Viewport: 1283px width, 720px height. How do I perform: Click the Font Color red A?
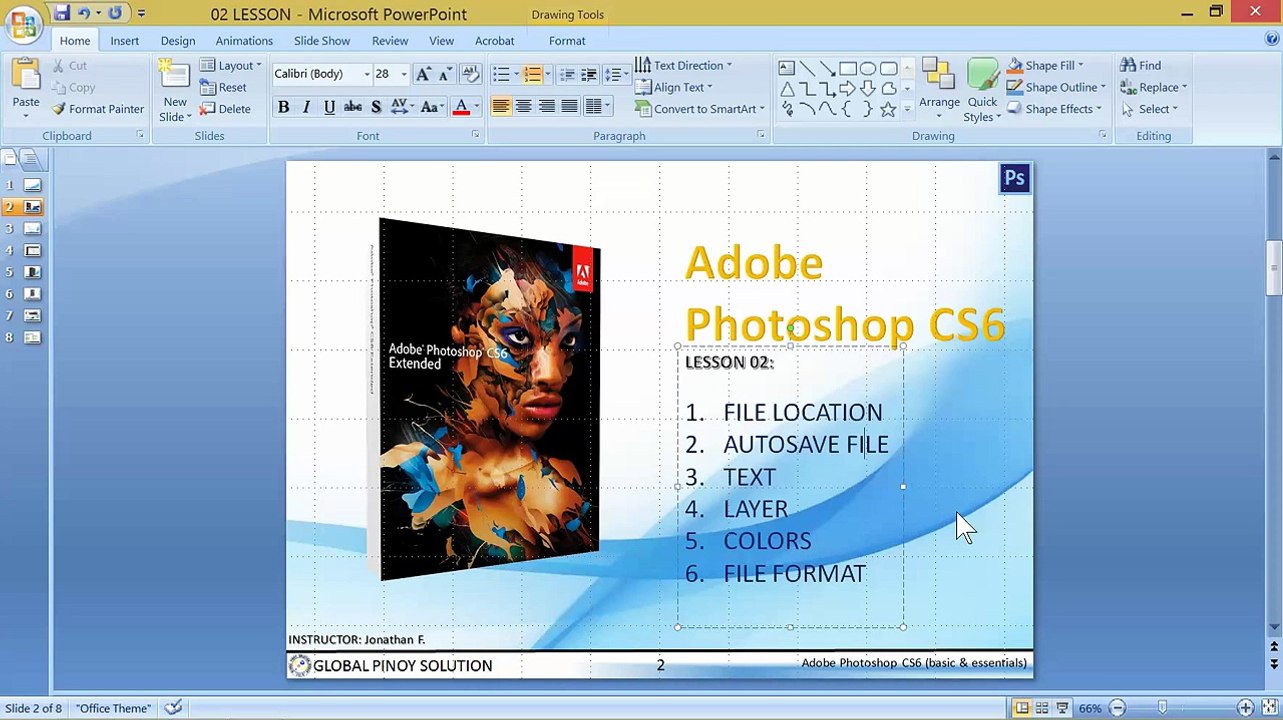[x=461, y=107]
